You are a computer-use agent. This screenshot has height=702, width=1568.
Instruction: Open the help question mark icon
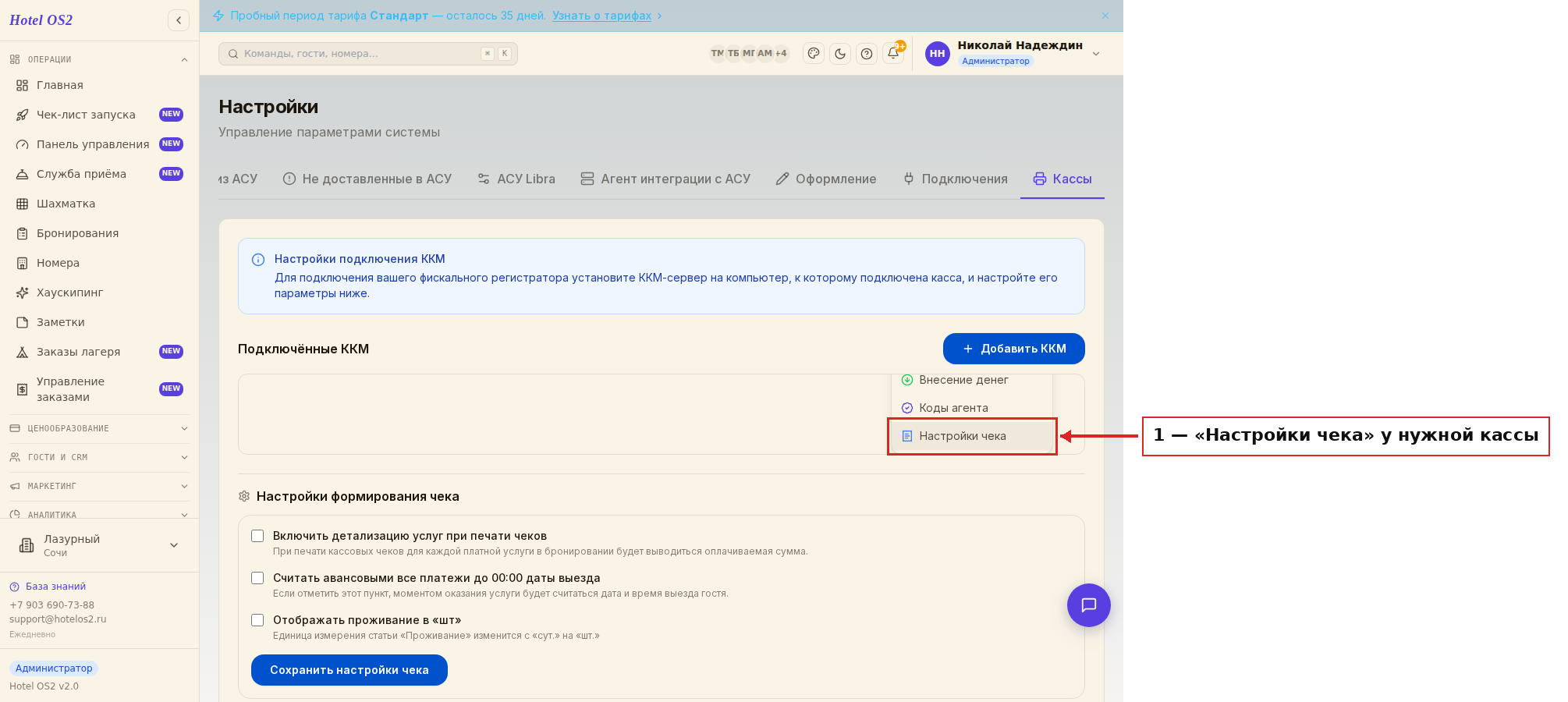867,54
